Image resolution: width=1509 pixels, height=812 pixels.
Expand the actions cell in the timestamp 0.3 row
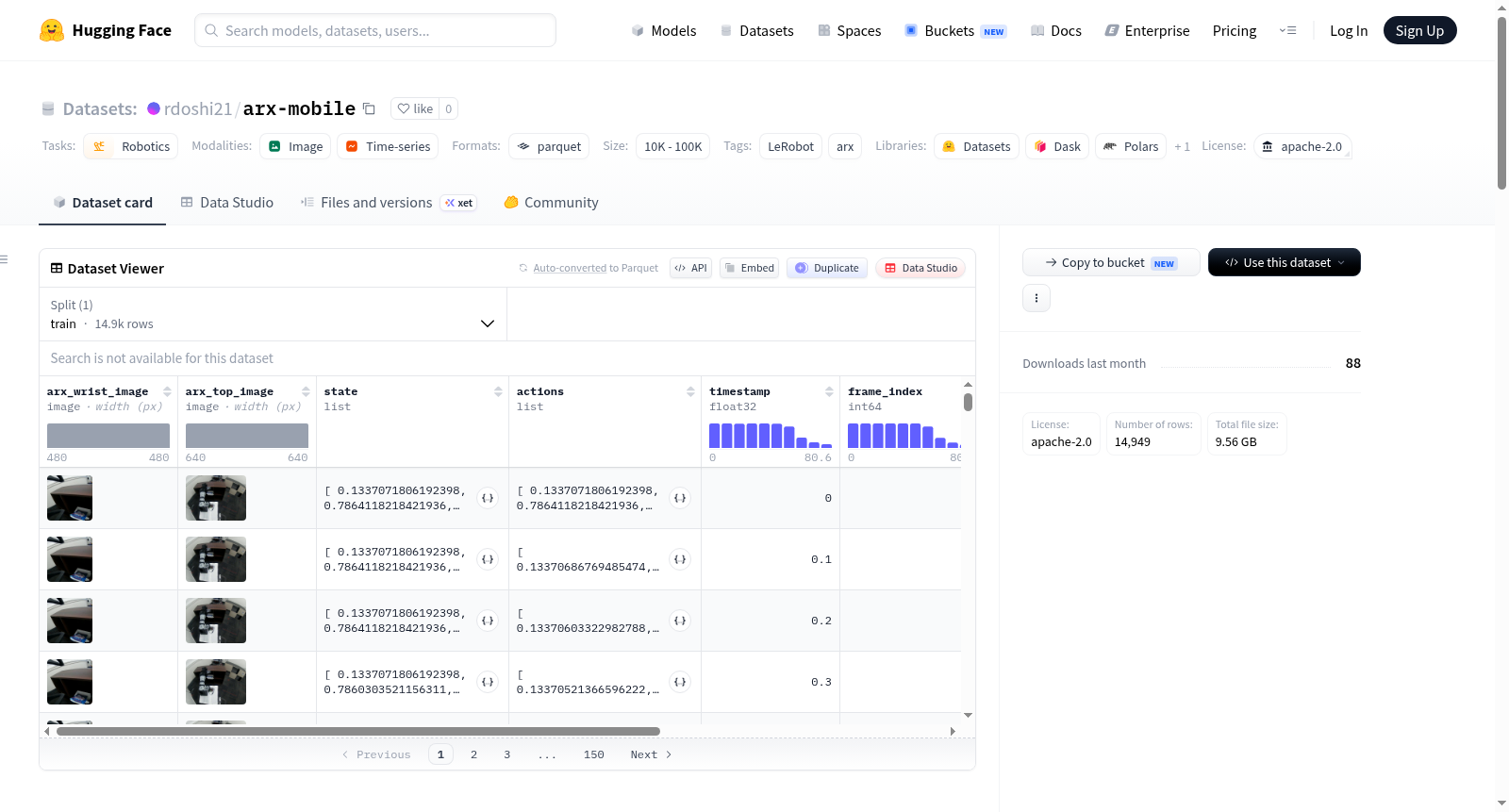(x=680, y=682)
